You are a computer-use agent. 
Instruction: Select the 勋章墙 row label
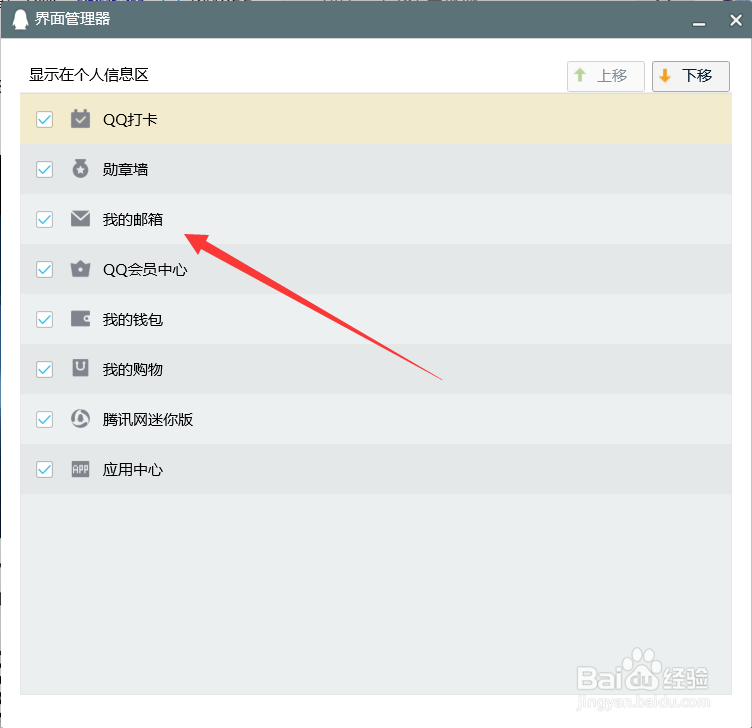point(125,169)
